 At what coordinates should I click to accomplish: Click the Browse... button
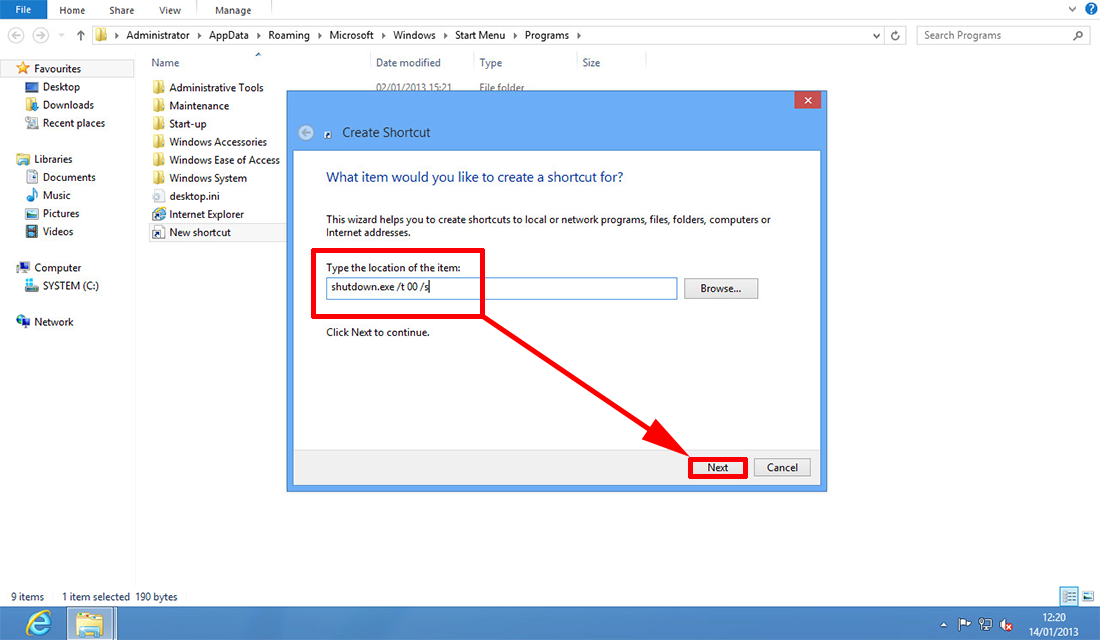click(x=720, y=288)
